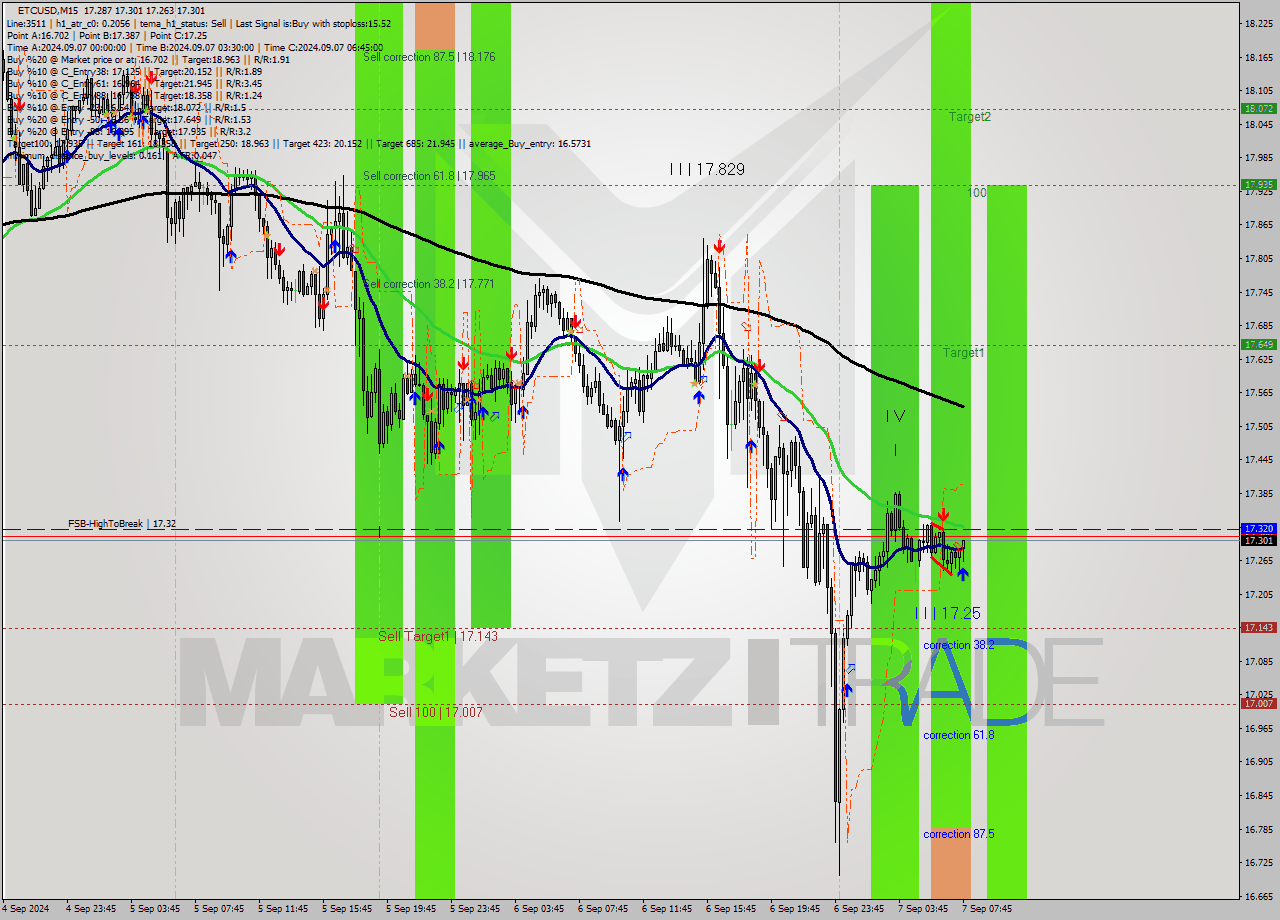
Task: Click the '6 Sep 15:45' time axis label
Action: (731, 909)
